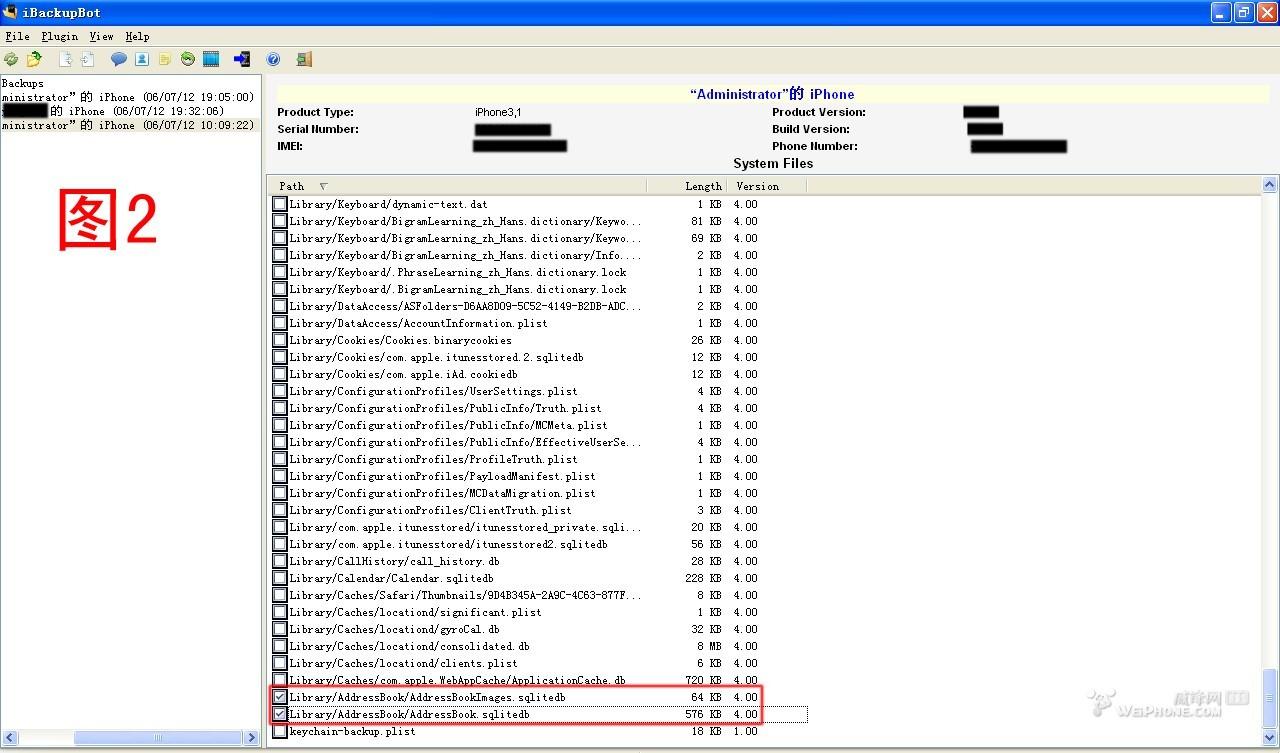Click the file list scroll down arrow
The height and width of the screenshot is (753, 1280).
1270,737
